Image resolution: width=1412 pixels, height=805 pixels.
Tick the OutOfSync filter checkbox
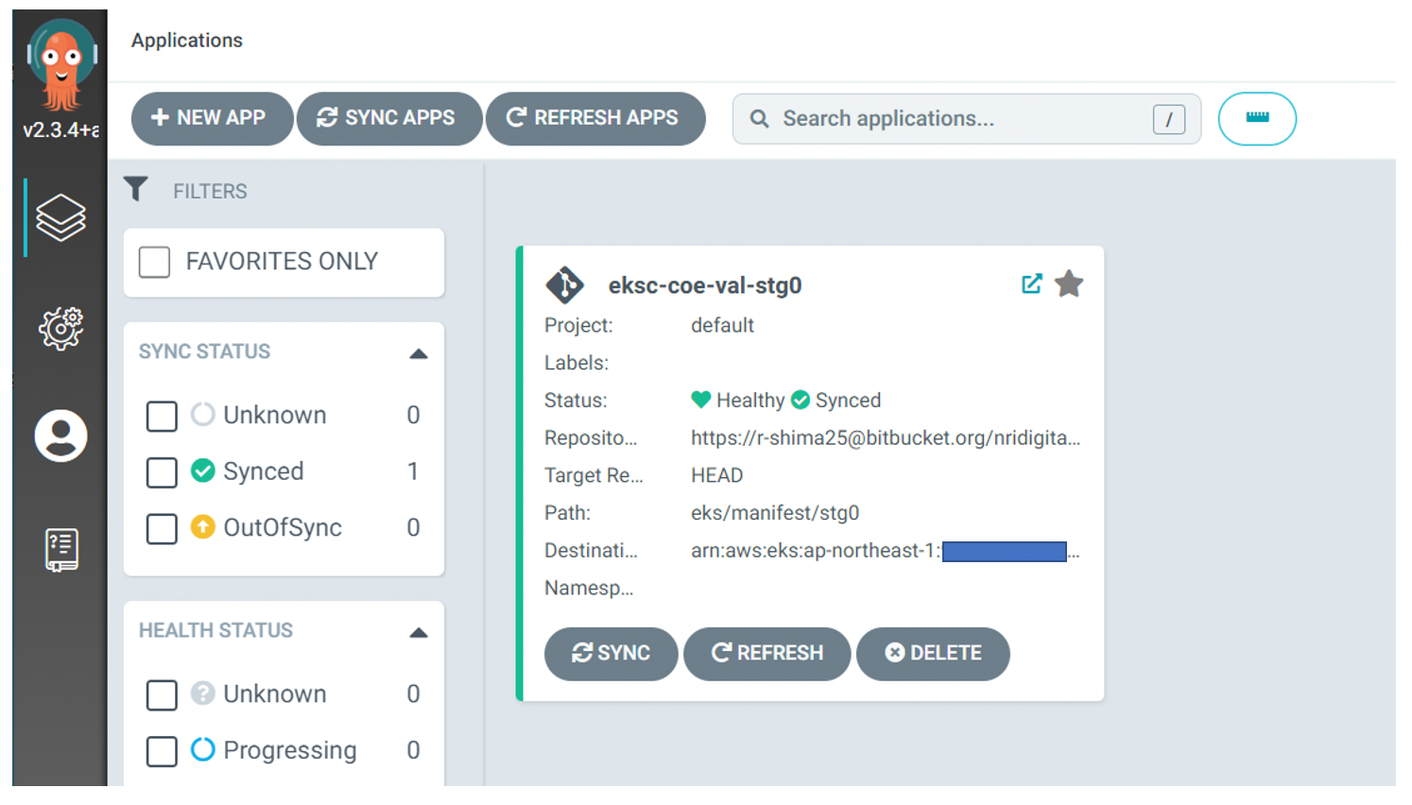click(162, 528)
